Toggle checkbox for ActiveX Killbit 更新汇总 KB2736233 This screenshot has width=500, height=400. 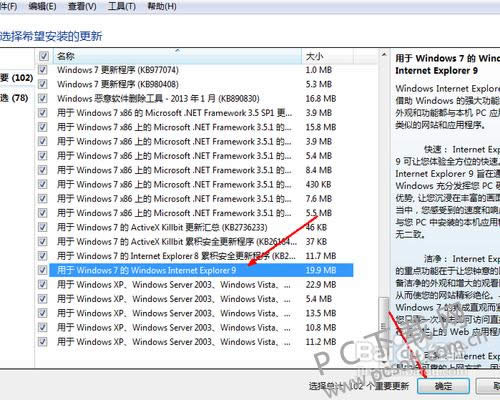point(43,227)
